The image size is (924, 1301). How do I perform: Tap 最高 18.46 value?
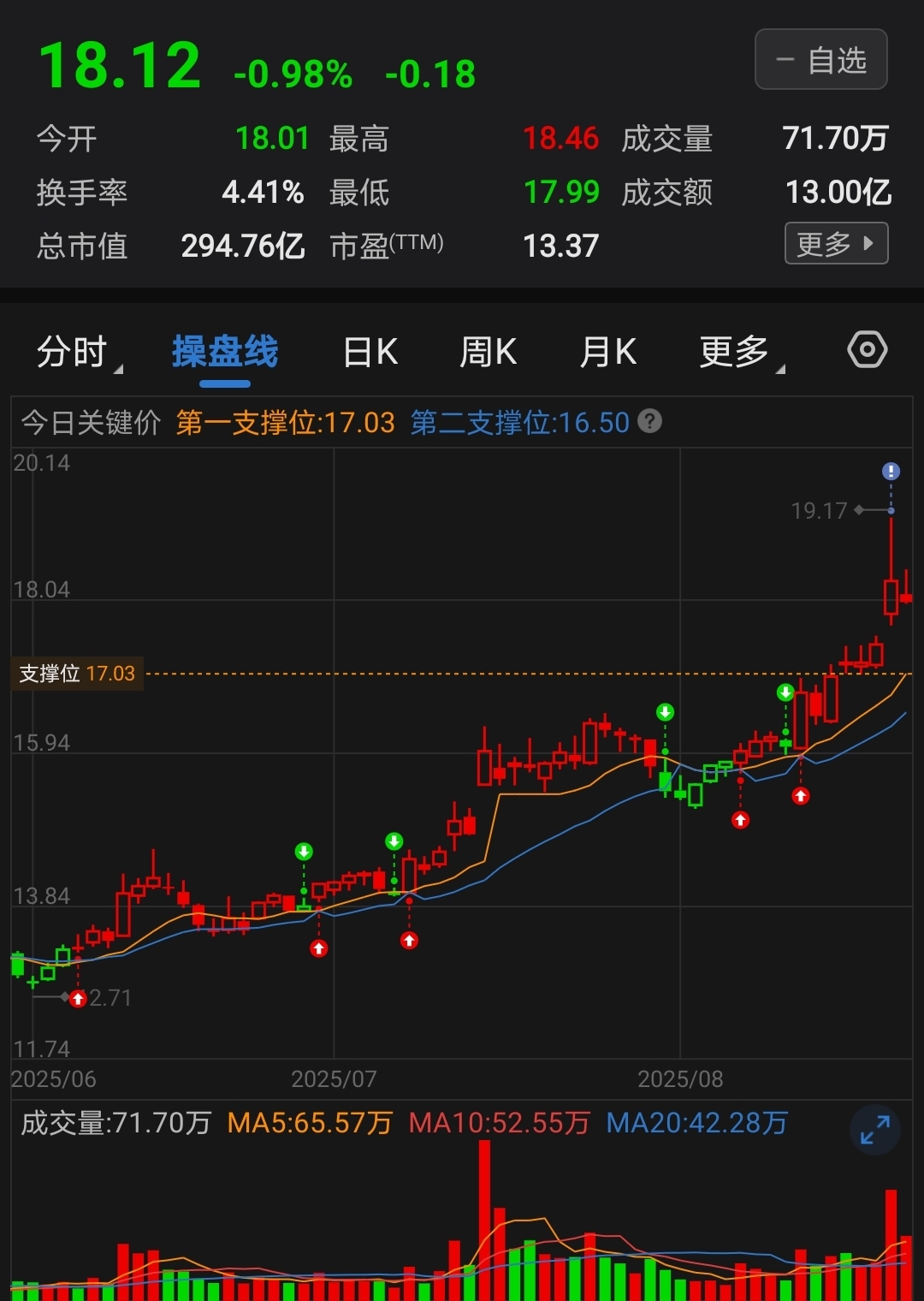point(560,139)
